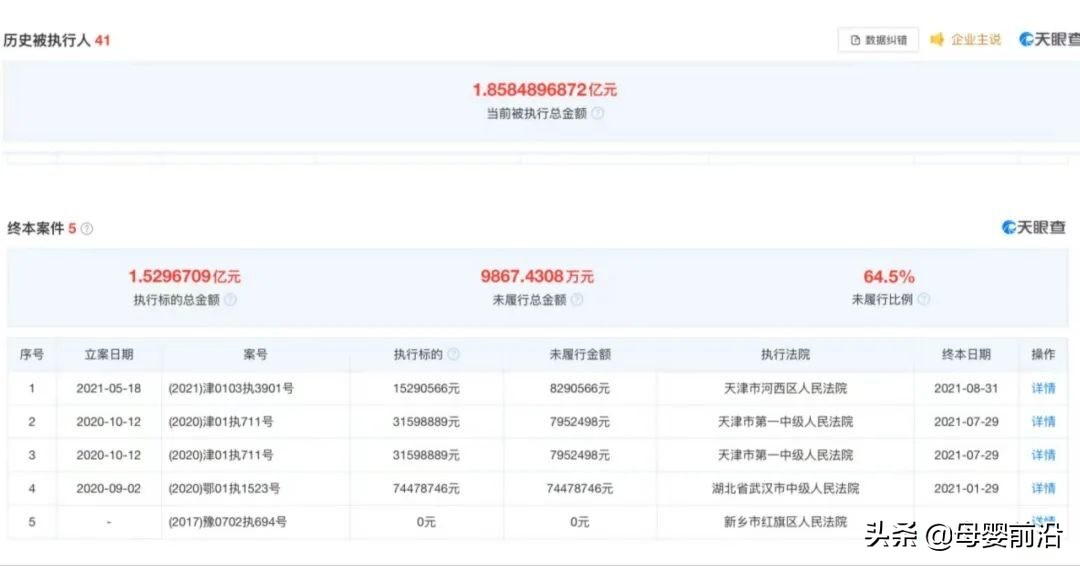1080x566 pixels.
Task: Open 详情 for case (2020)鄂01执1523号
Action: 1043,488
